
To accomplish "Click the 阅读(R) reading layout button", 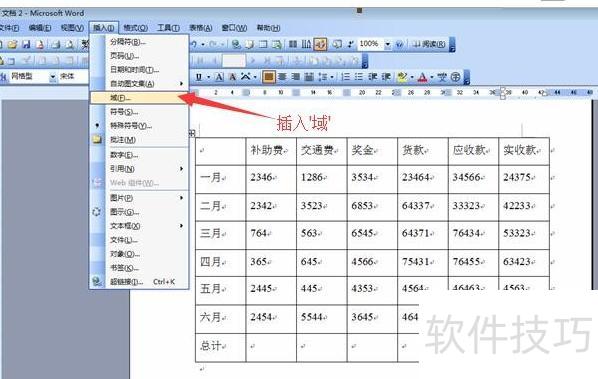I will click(429, 44).
